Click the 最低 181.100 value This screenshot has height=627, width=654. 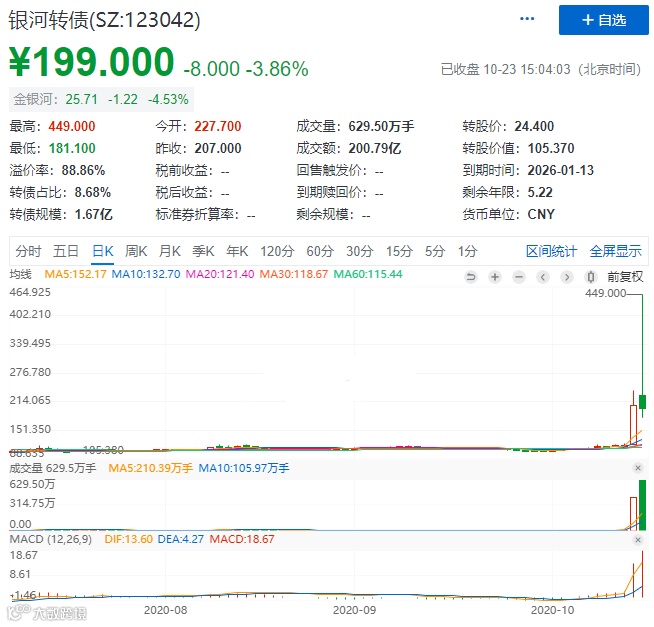72,148
